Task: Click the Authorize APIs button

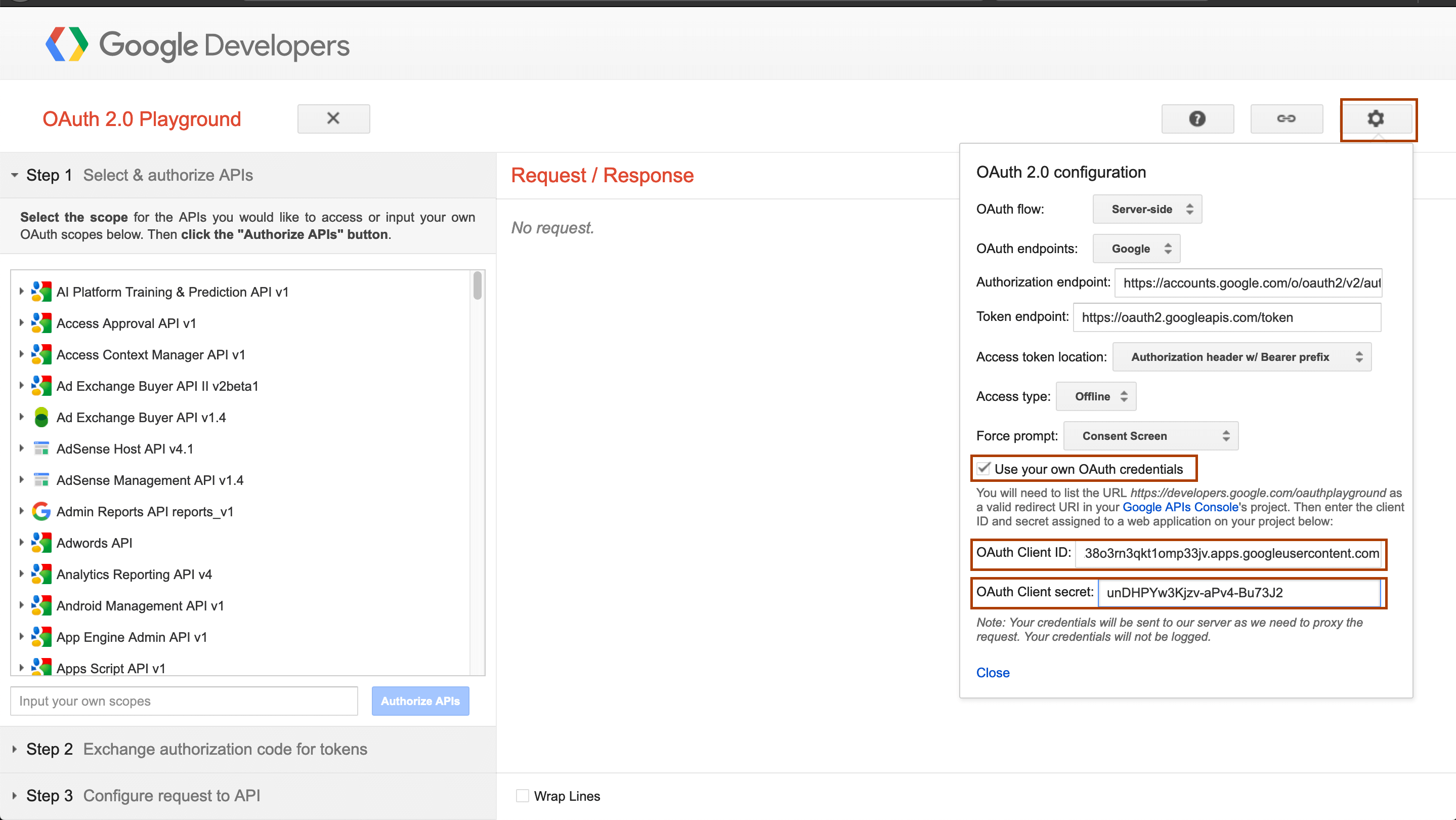Action: (x=419, y=700)
